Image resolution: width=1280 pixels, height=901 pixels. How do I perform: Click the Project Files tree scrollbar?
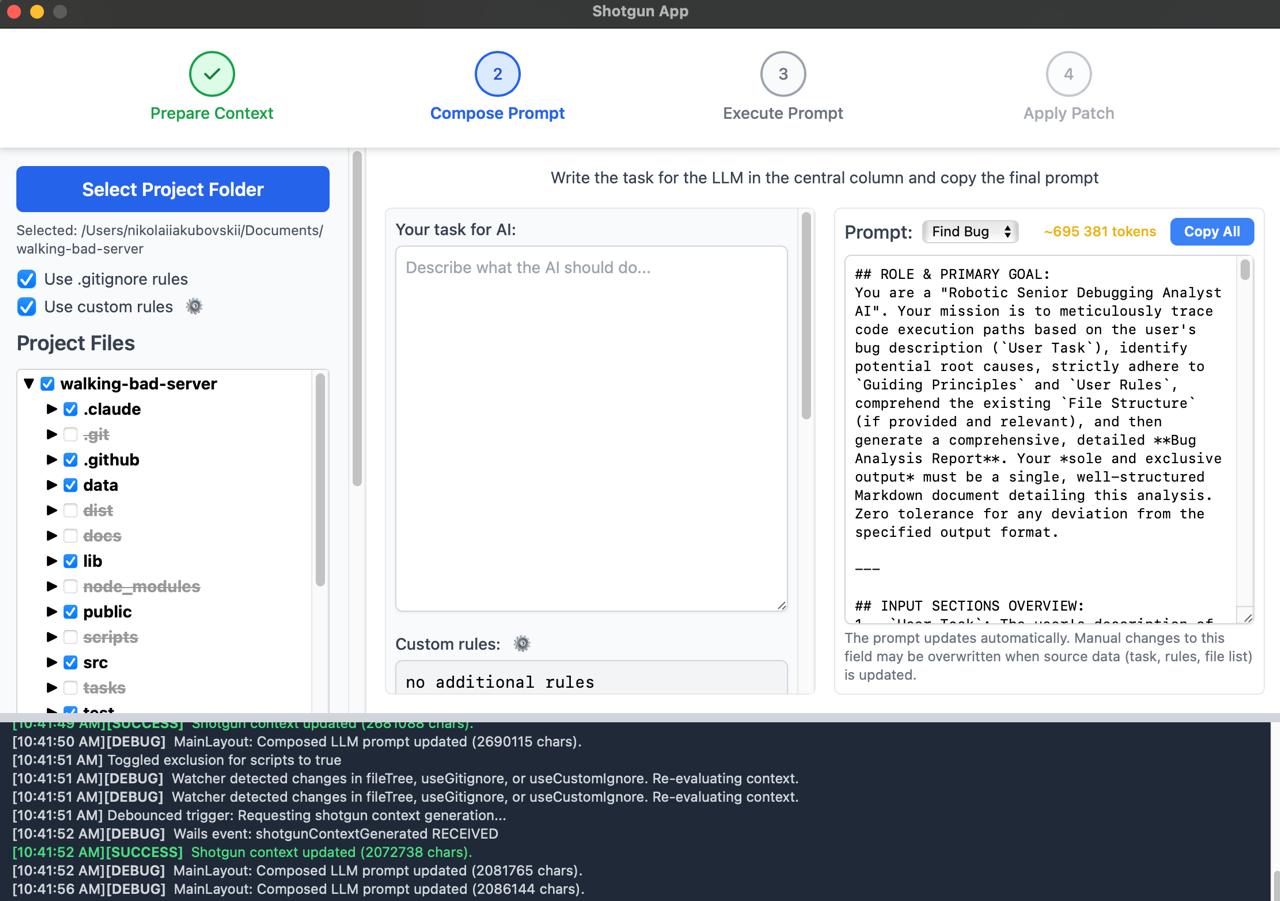pos(320,480)
